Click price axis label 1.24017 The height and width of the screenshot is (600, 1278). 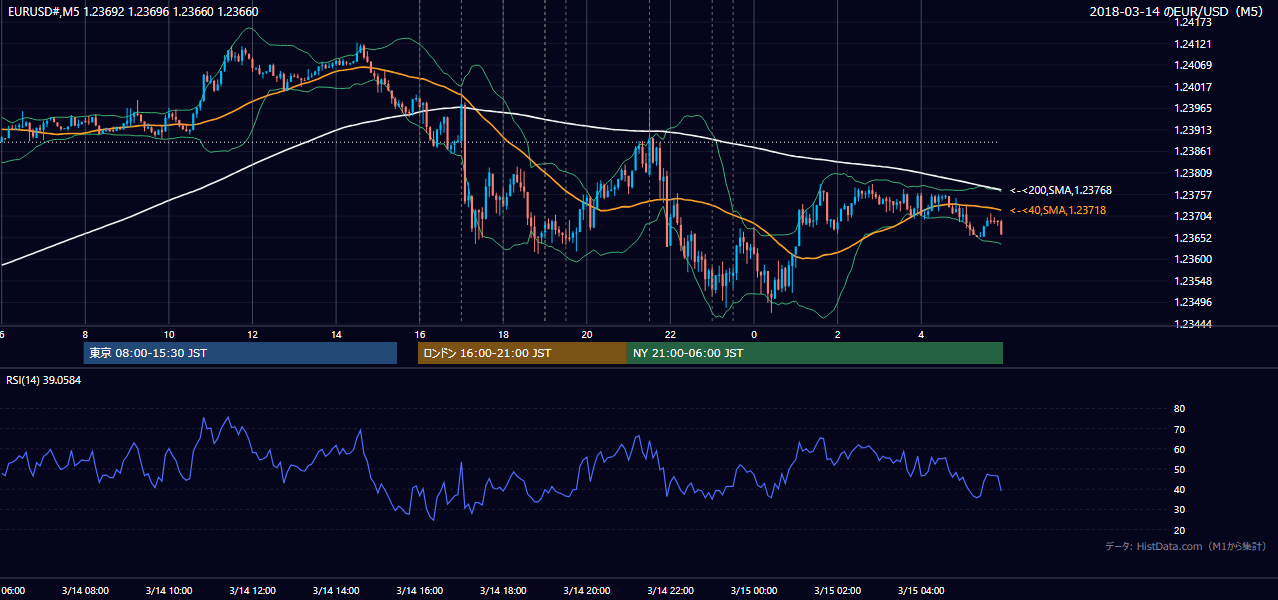tap(1194, 87)
